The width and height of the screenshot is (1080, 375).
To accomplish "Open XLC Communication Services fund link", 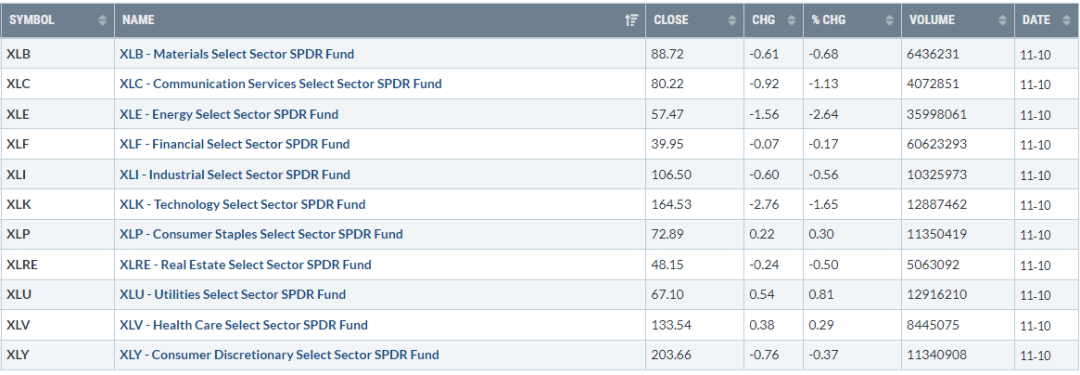I will pos(280,84).
